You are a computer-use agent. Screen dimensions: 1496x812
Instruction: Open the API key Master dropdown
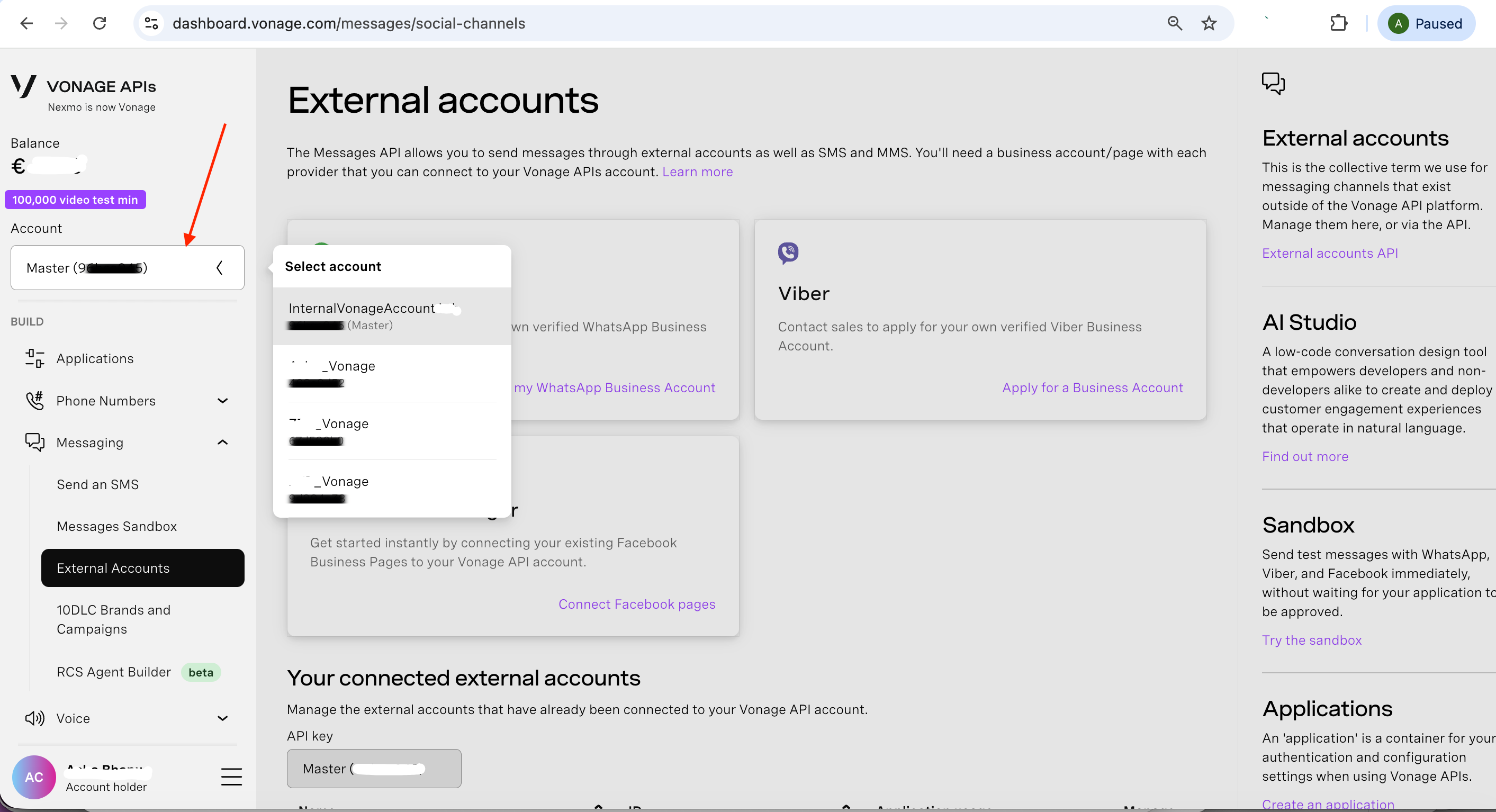374,769
